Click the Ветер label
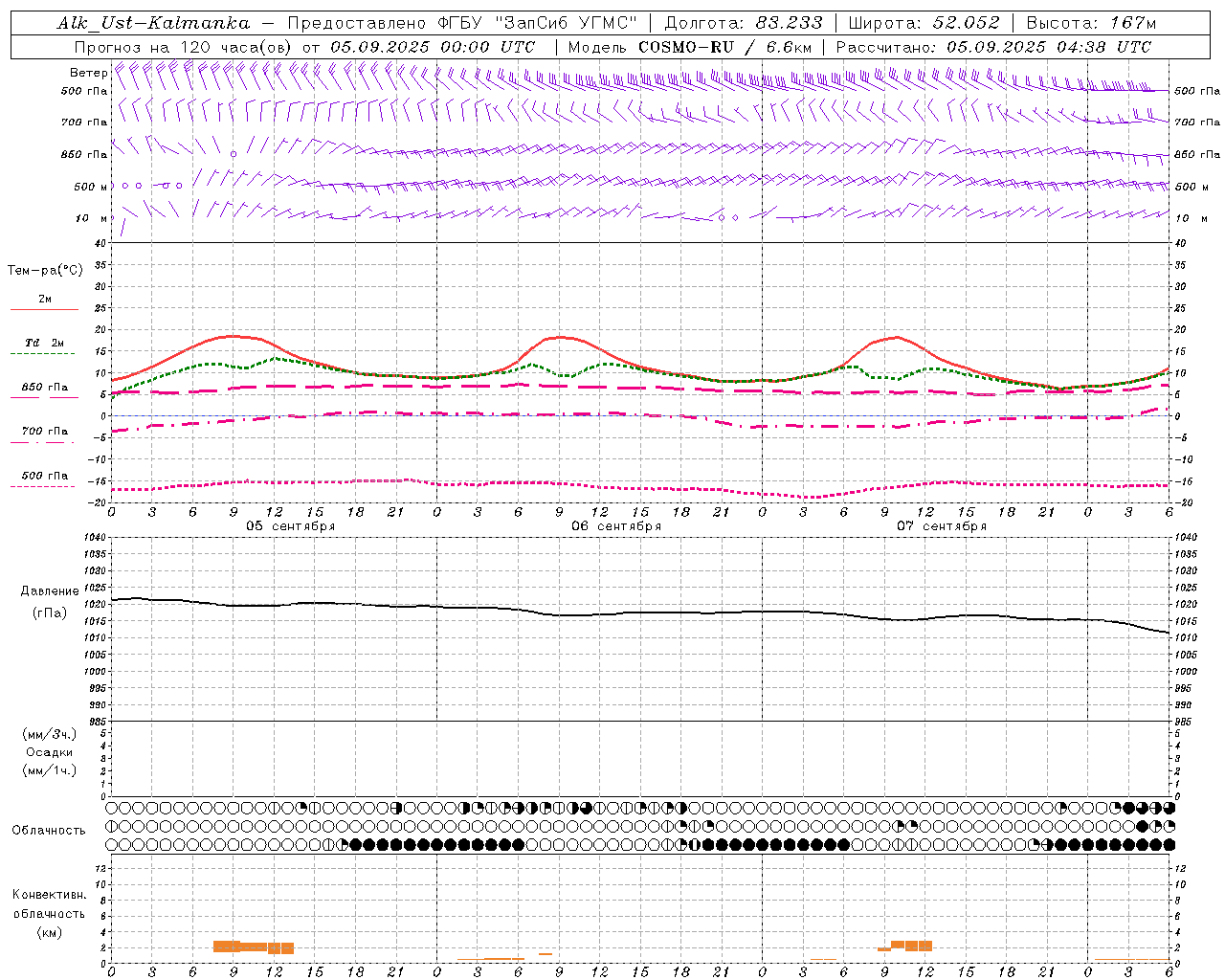 point(88,73)
